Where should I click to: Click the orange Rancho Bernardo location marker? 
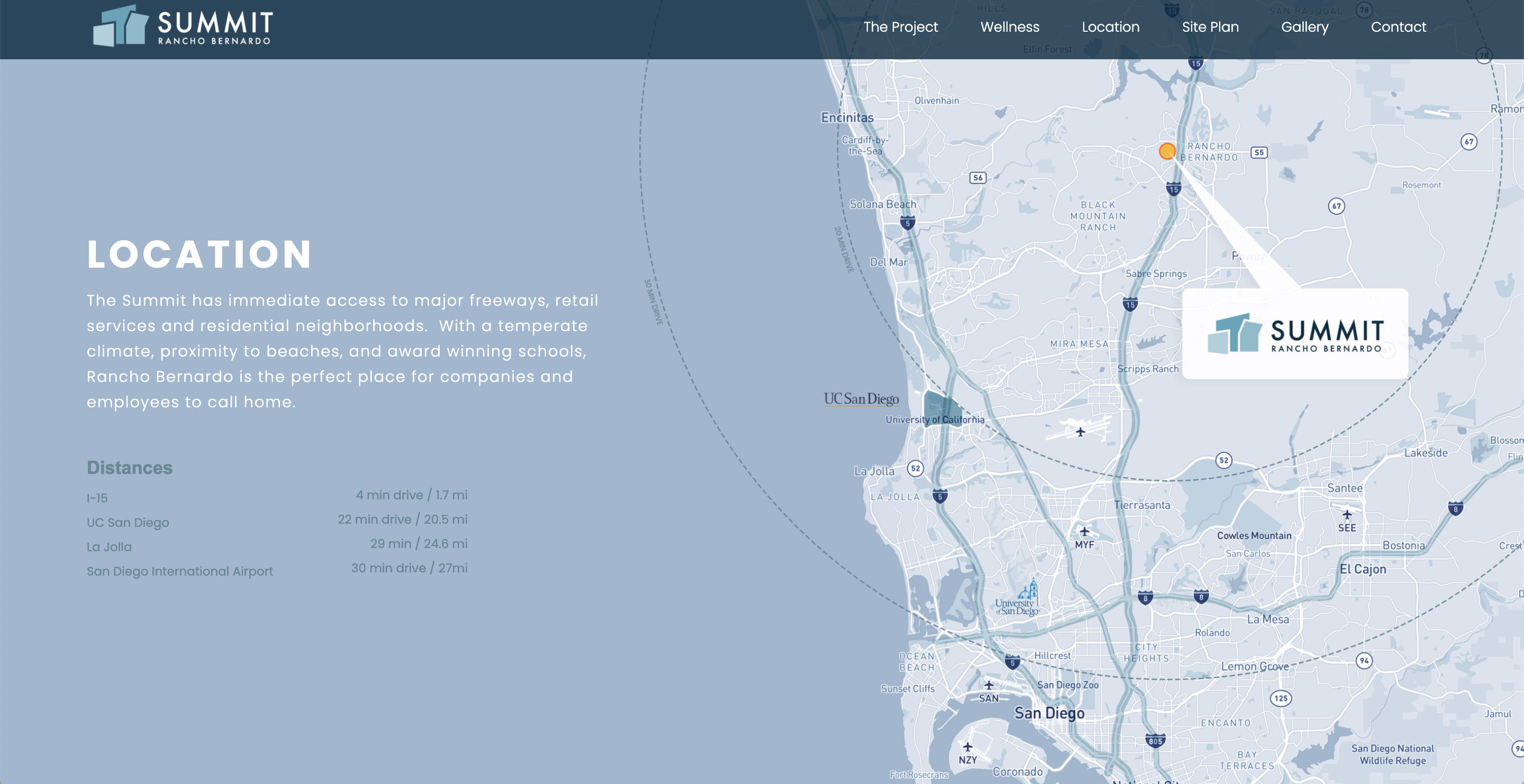tap(1167, 151)
